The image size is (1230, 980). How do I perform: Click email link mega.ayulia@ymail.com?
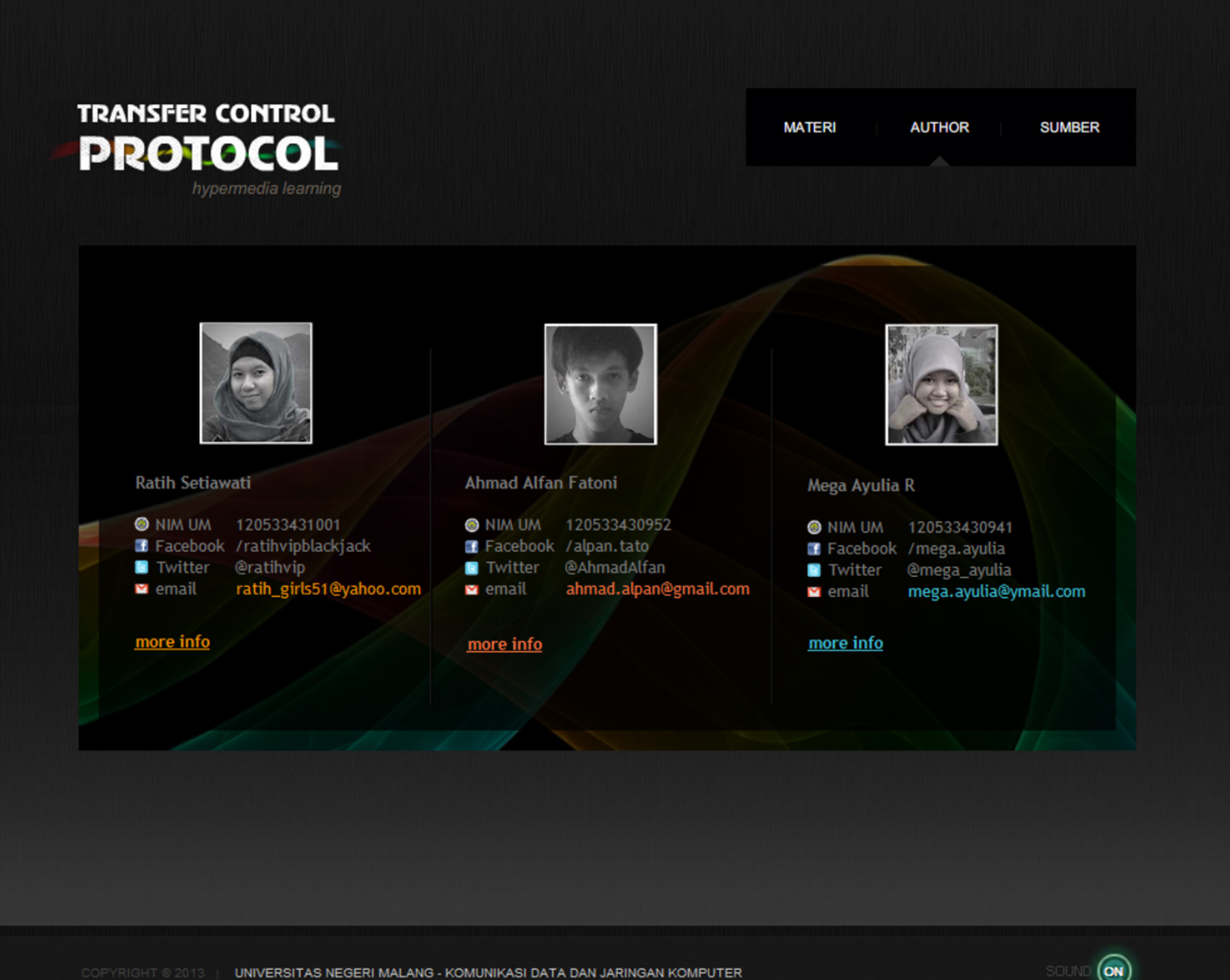click(x=996, y=592)
